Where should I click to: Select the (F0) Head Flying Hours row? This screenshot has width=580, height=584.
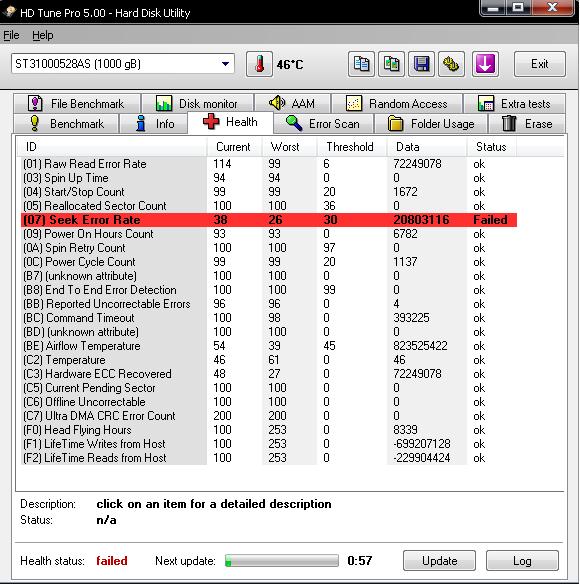click(x=269, y=430)
